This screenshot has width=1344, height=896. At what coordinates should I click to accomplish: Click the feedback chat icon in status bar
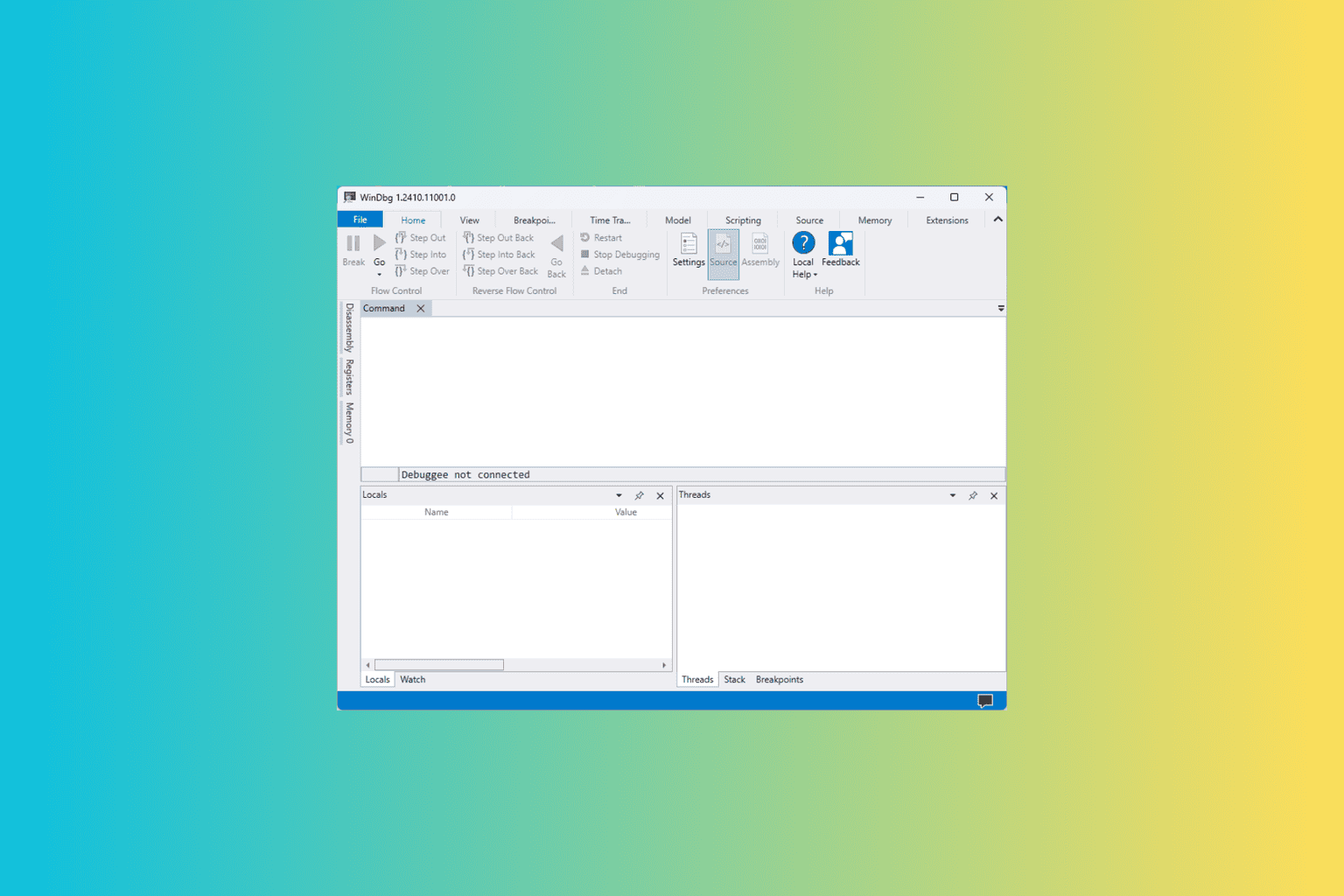pos(985,701)
